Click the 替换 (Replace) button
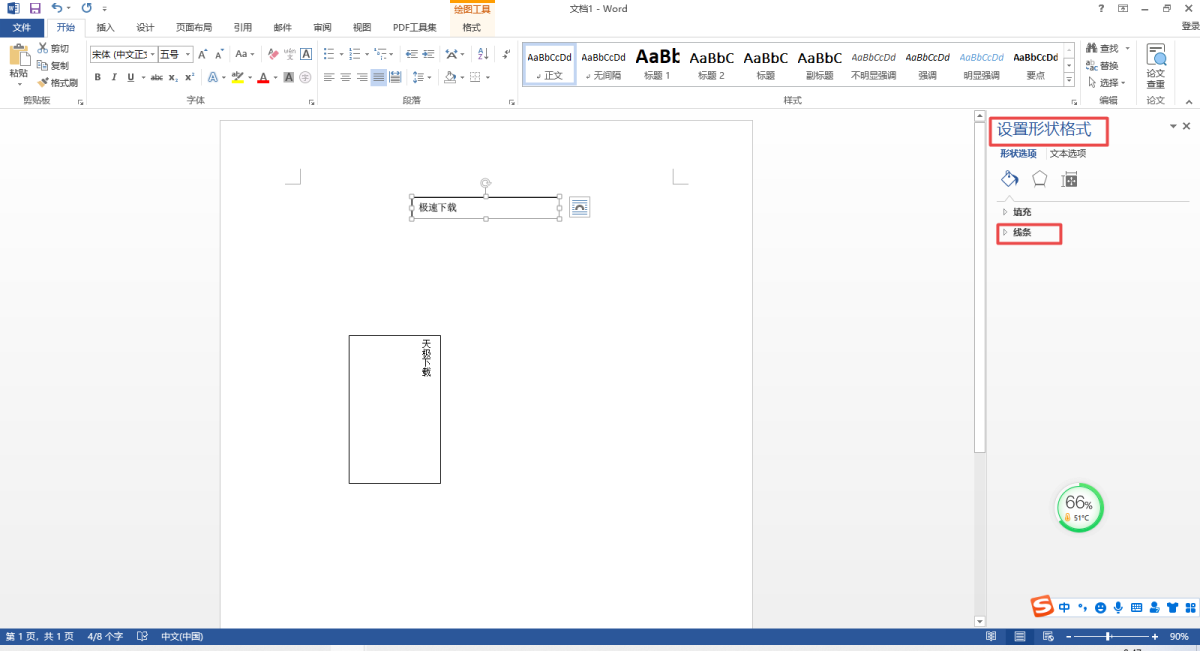This screenshot has height=651, width=1200. click(1108, 65)
